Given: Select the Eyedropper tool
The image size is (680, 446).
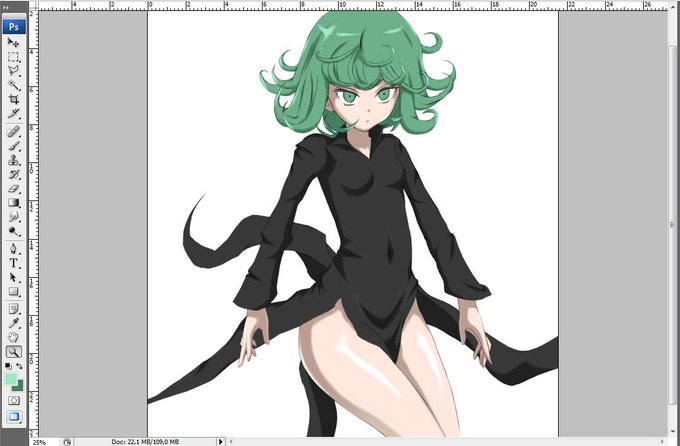Looking at the screenshot, I should (x=13, y=323).
